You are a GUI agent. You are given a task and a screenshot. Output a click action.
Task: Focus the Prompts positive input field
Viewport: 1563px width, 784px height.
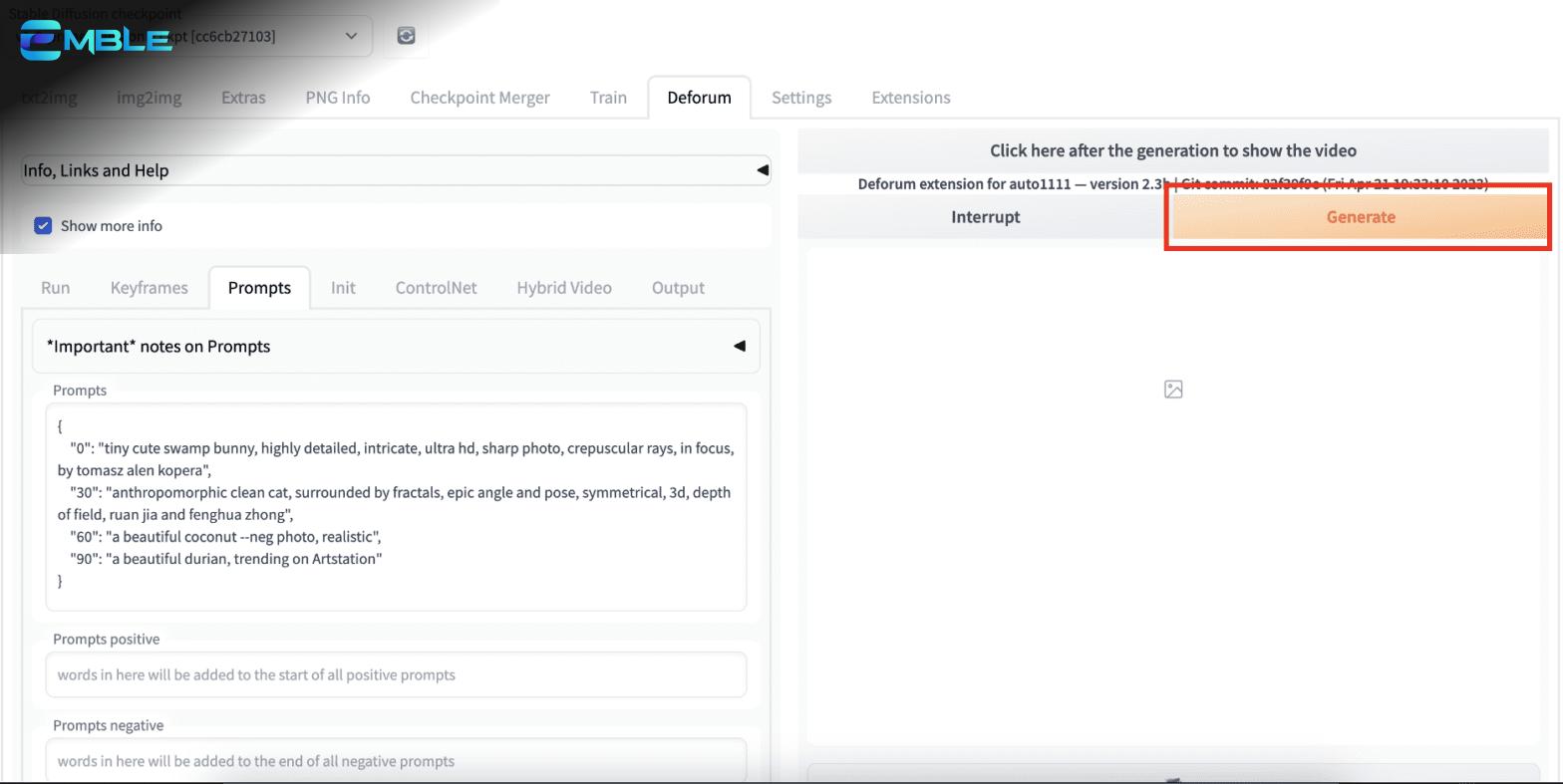396,675
